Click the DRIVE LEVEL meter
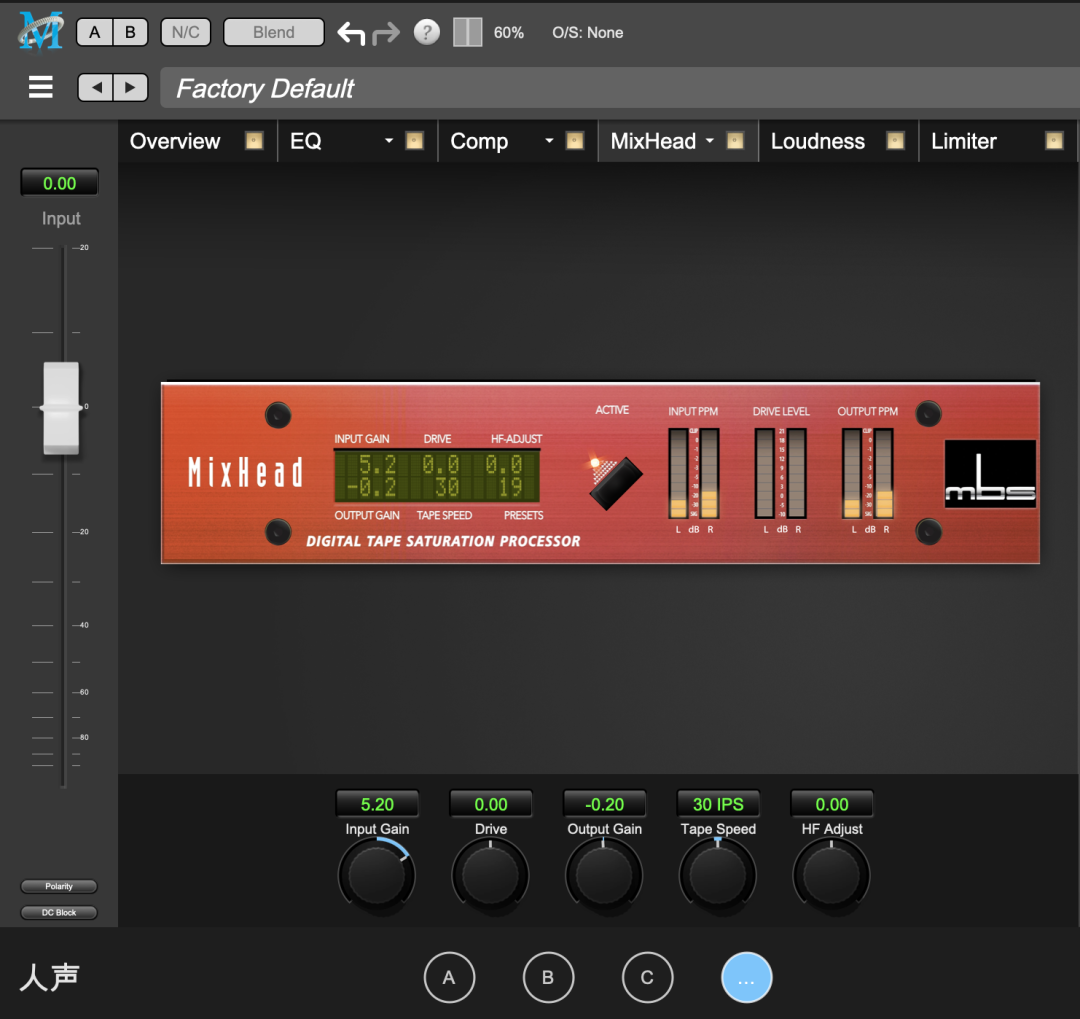 point(780,473)
